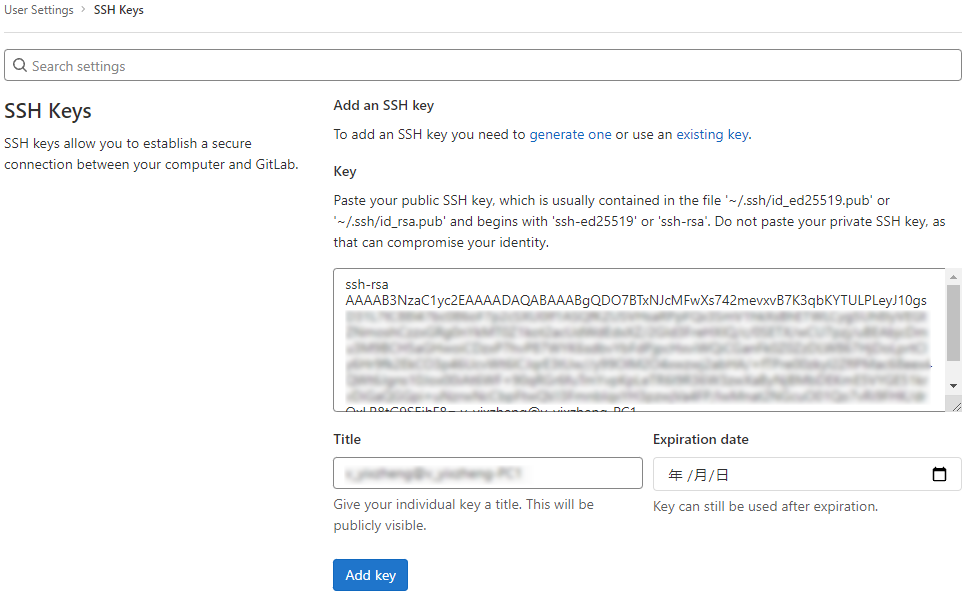Open the generate one link
The height and width of the screenshot is (594, 965).
(x=571, y=134)
